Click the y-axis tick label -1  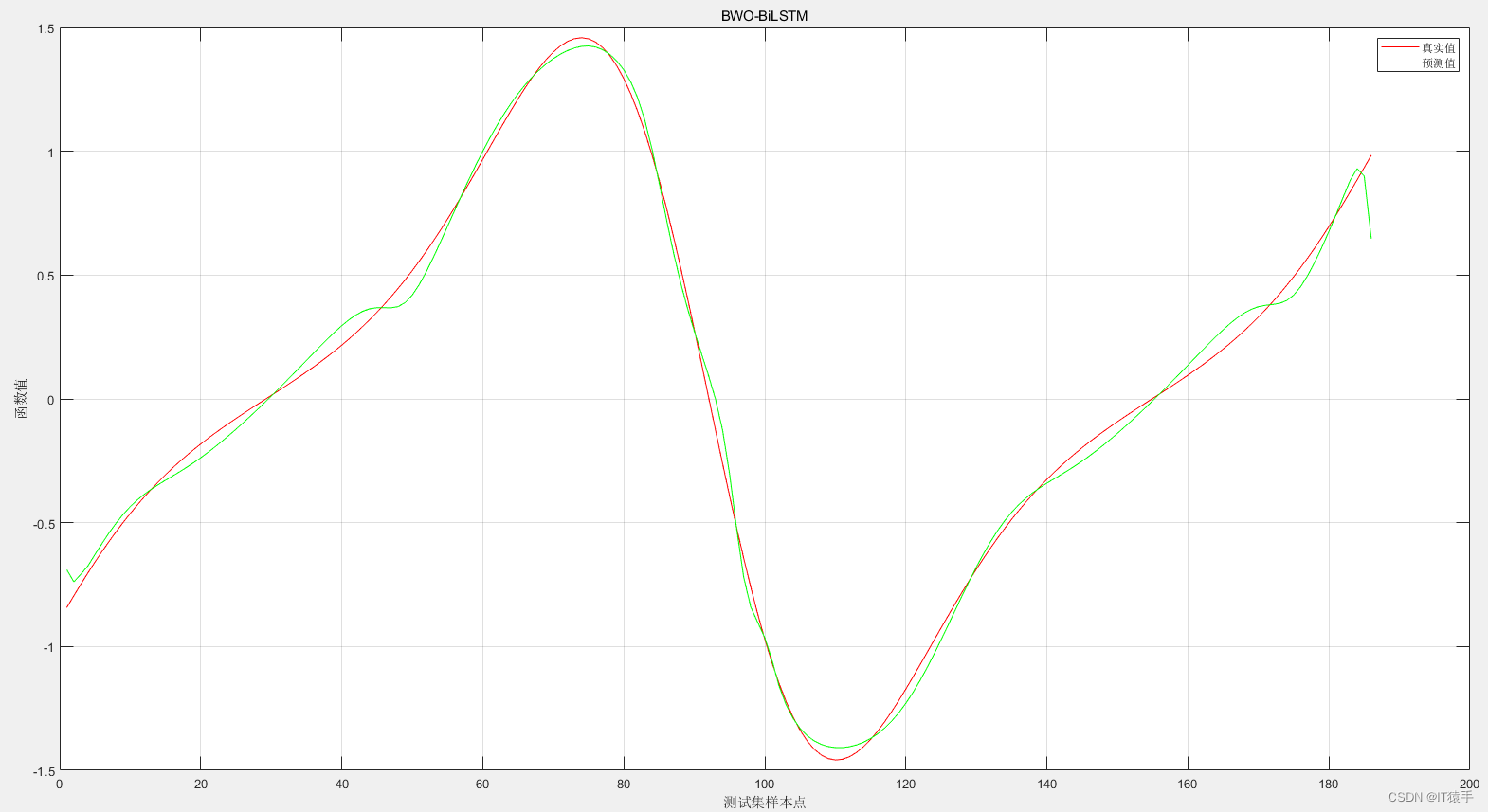47,647
